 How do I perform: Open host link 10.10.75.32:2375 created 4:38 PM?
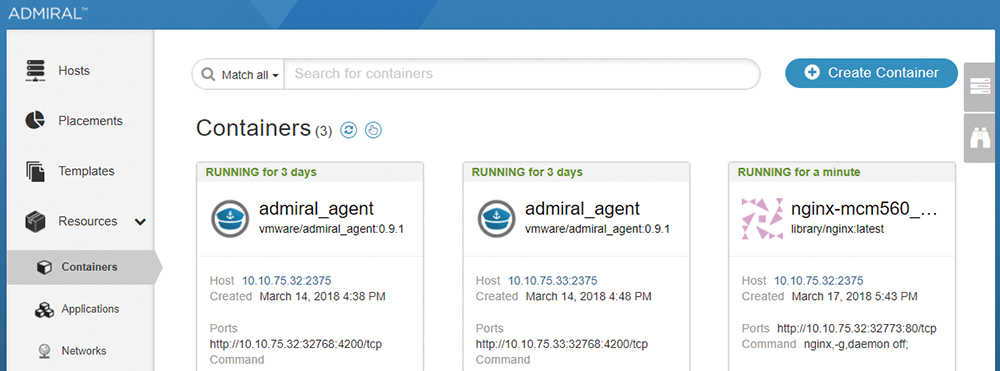(286, 280)
